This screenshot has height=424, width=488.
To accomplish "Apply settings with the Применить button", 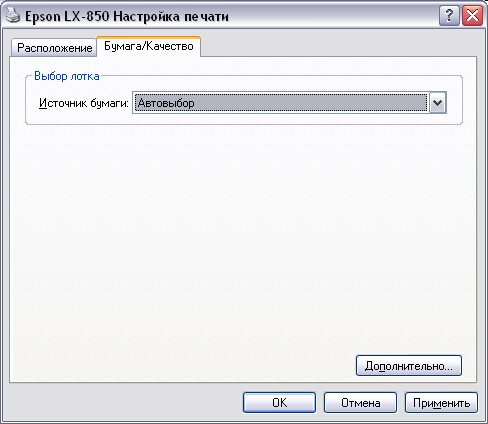I will point(441,403).
